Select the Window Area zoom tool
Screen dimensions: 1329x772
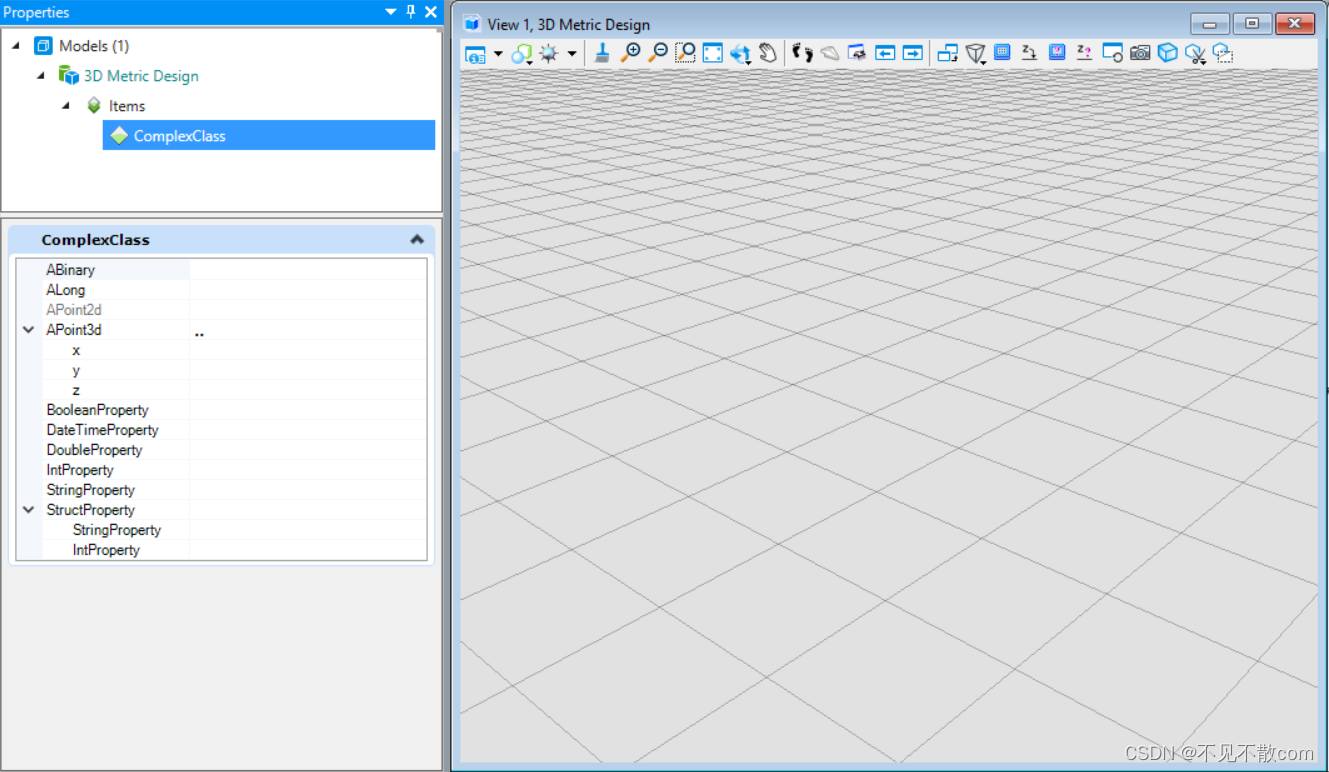[685, 53]
